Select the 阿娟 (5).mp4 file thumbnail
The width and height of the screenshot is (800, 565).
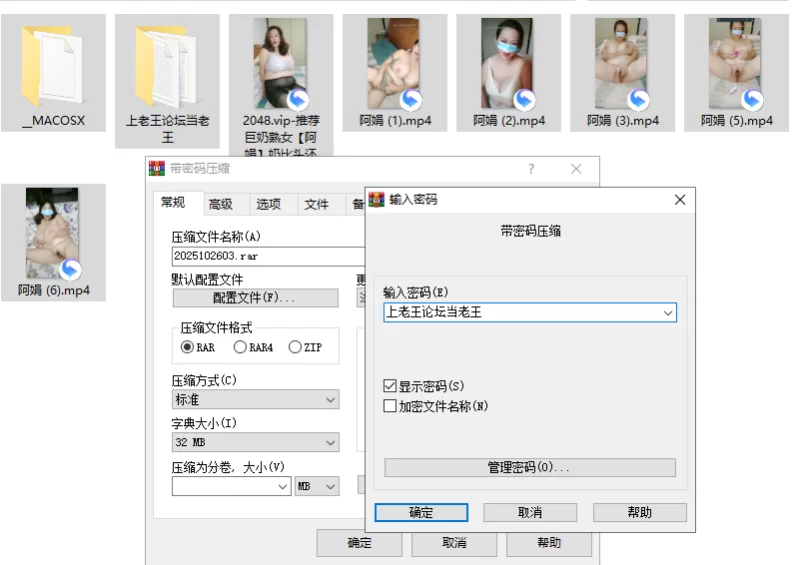point(735,63)
